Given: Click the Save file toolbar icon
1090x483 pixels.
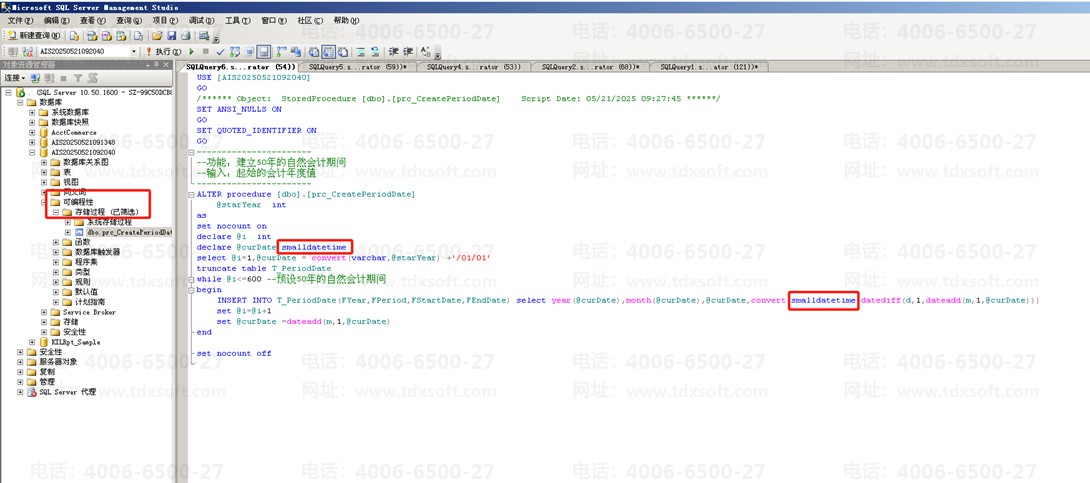Looking at the screenshot, I should [x=171, y=36].
